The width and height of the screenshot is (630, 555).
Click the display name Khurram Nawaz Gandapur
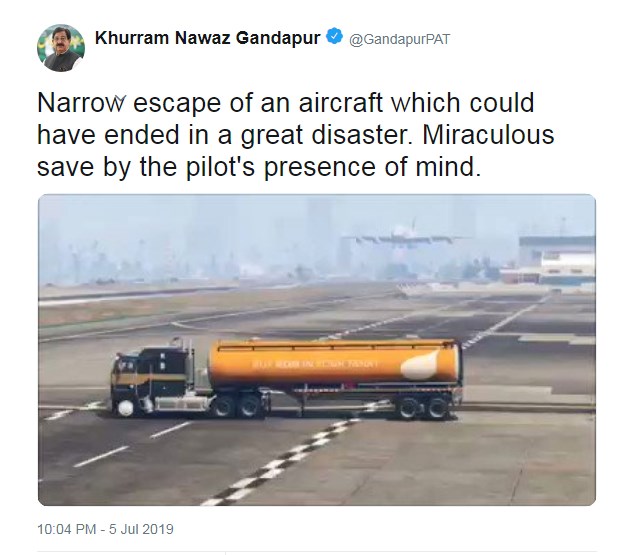(208, 38)
